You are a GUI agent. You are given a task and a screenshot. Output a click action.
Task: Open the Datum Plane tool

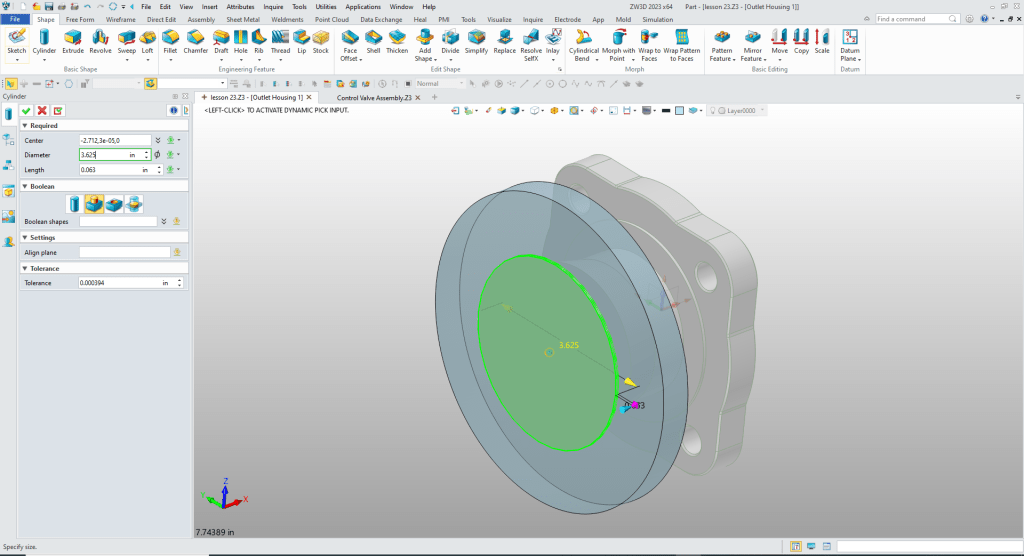click(850, 41)
